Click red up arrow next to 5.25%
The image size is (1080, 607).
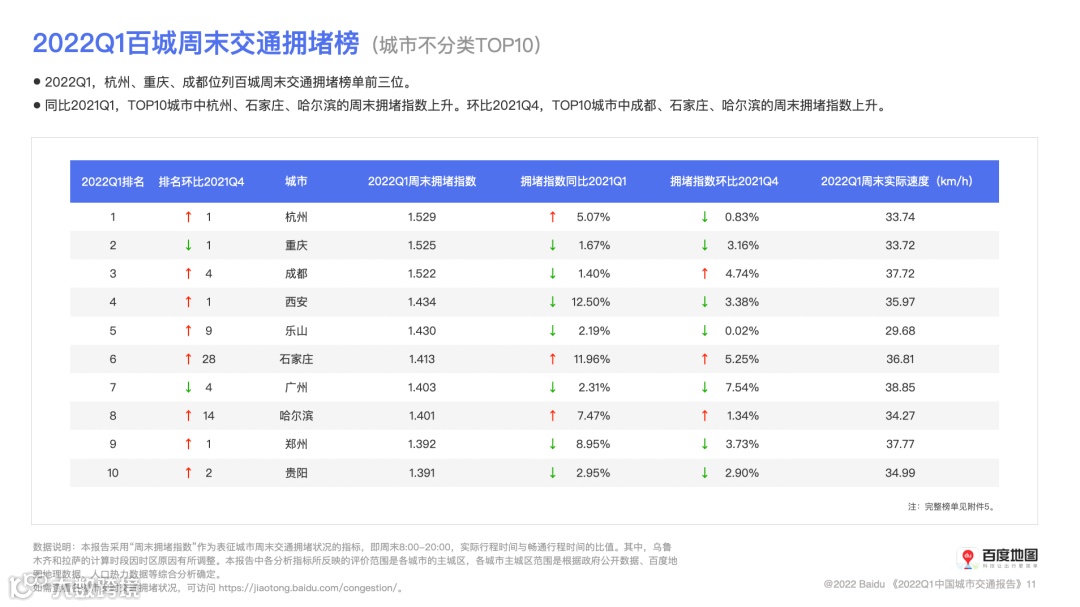(x=705, y=359)
